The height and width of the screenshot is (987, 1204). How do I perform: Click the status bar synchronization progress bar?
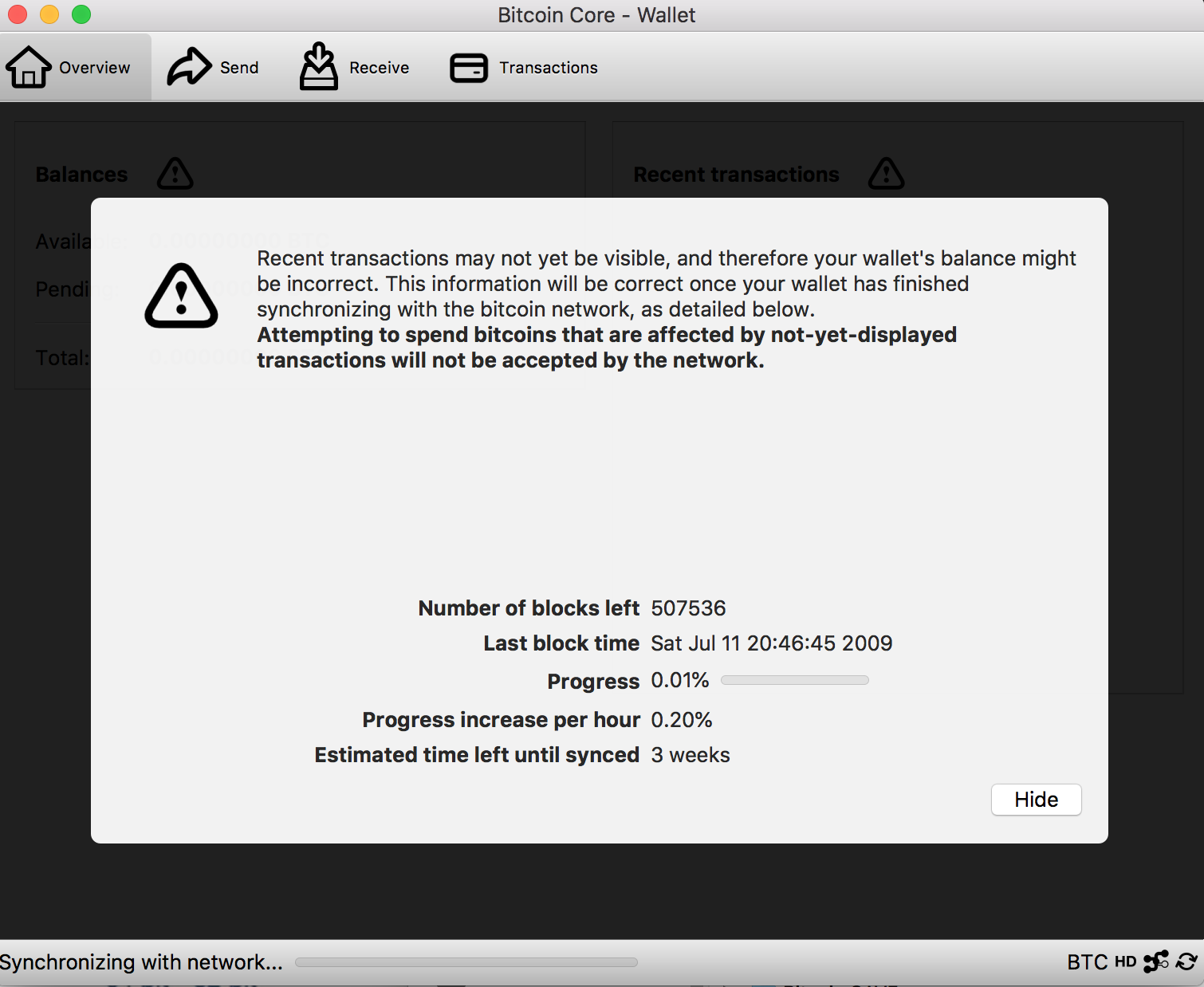tap(466, 962)
